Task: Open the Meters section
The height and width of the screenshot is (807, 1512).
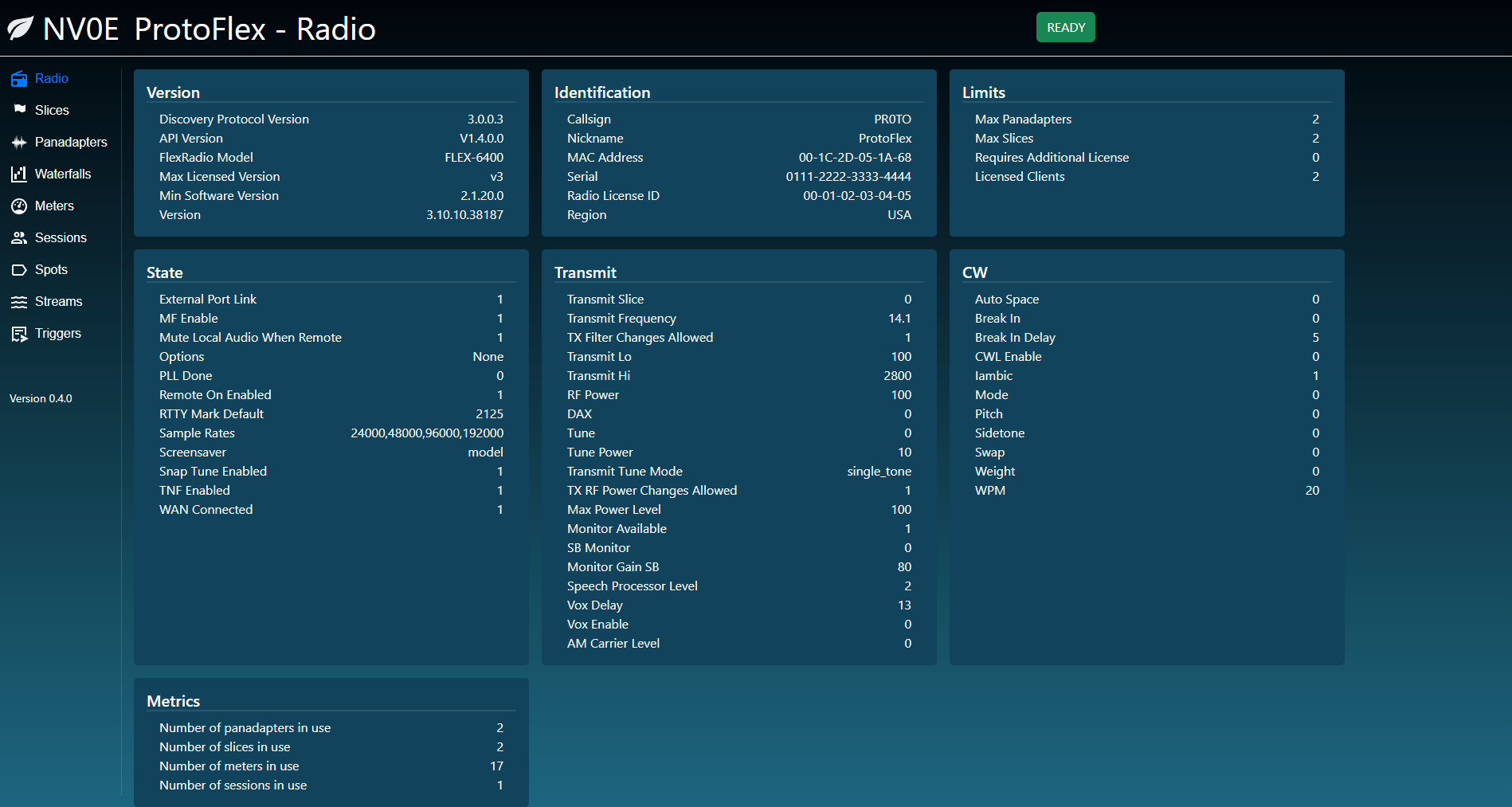Action: [x=54, y=206]
